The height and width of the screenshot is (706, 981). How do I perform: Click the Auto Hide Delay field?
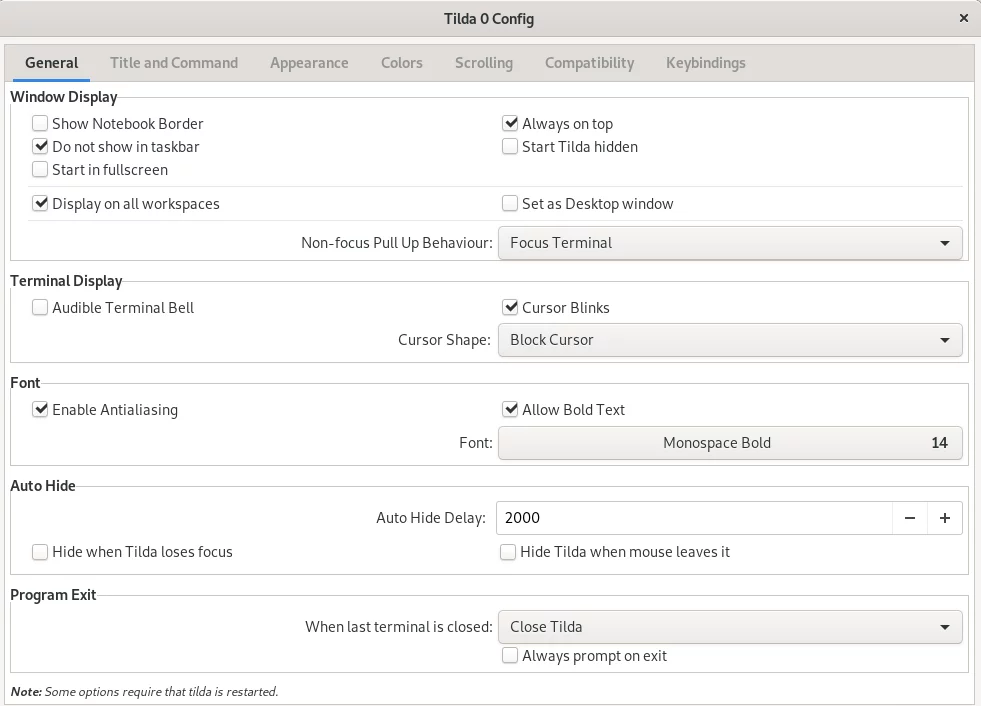[694, 518]
